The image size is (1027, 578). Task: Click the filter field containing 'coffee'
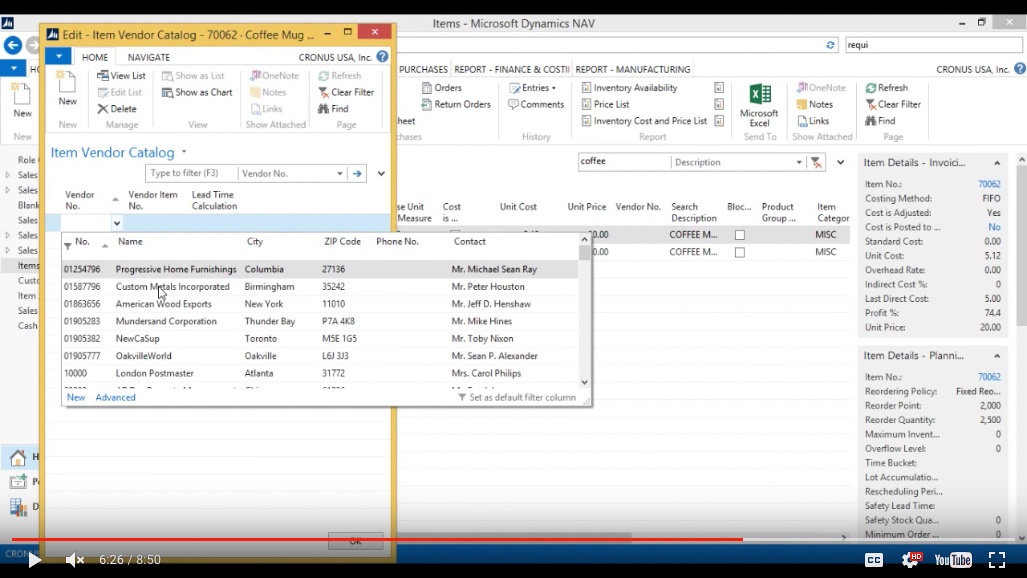coord(624,162)
